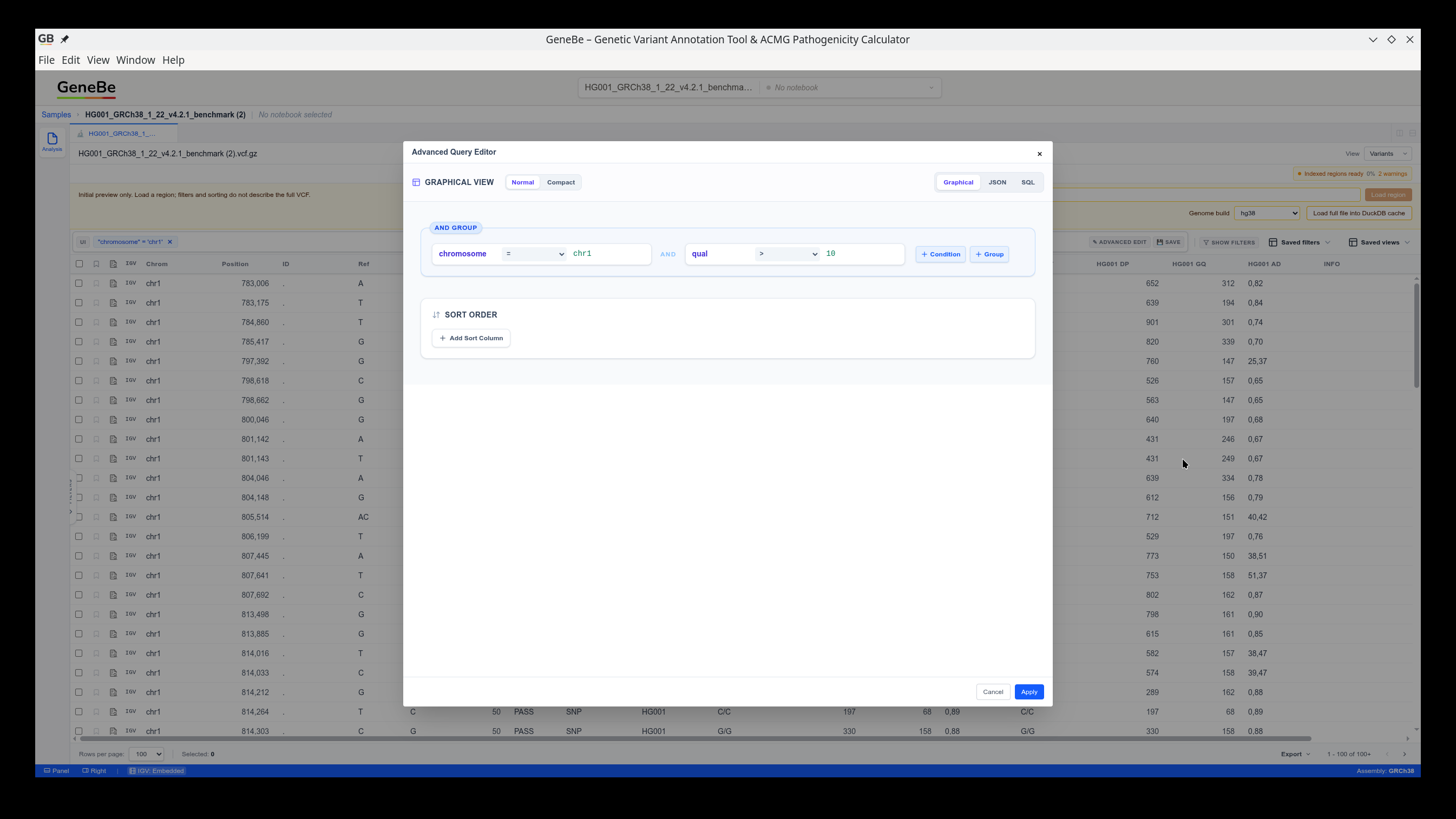Remove the chromosome = chr1 filter chip
The image size is (1456, 819).
(169, 242)
